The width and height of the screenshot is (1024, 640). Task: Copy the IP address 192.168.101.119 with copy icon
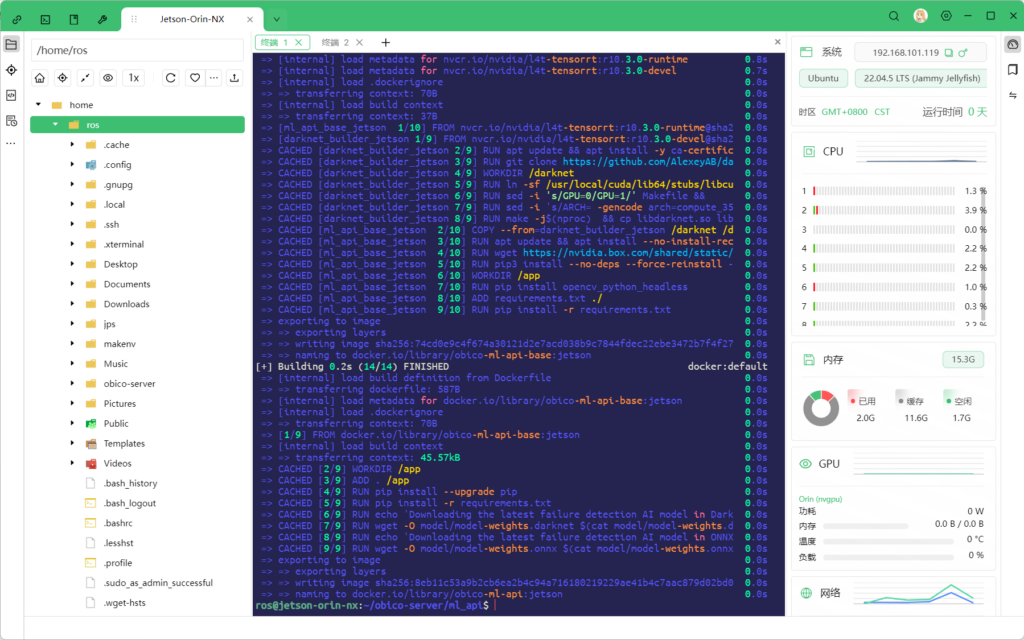[949, 52]
